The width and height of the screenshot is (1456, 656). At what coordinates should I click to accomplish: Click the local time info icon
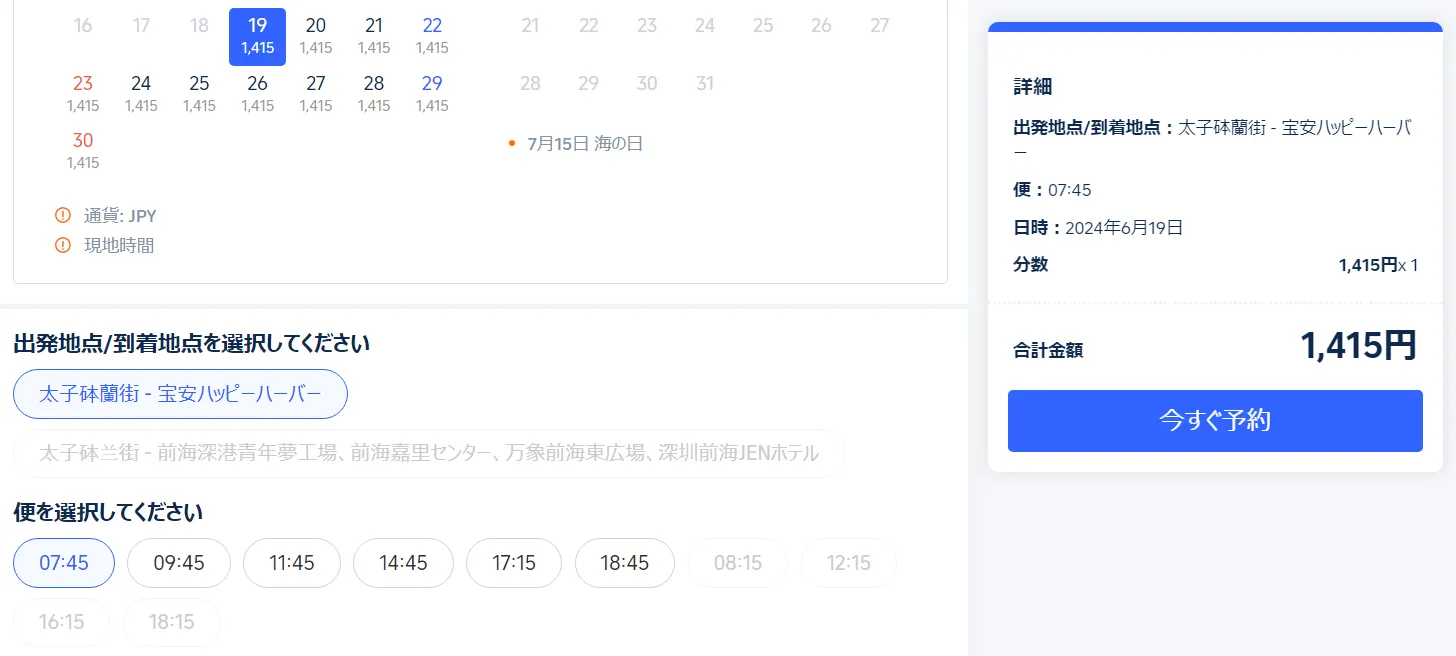point(63,245)
